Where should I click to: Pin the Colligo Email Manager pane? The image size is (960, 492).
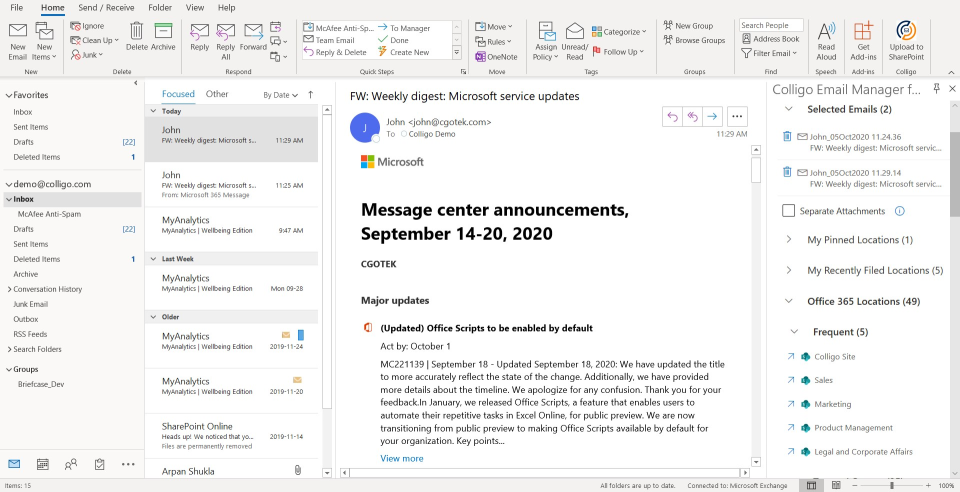pos(936,89)
